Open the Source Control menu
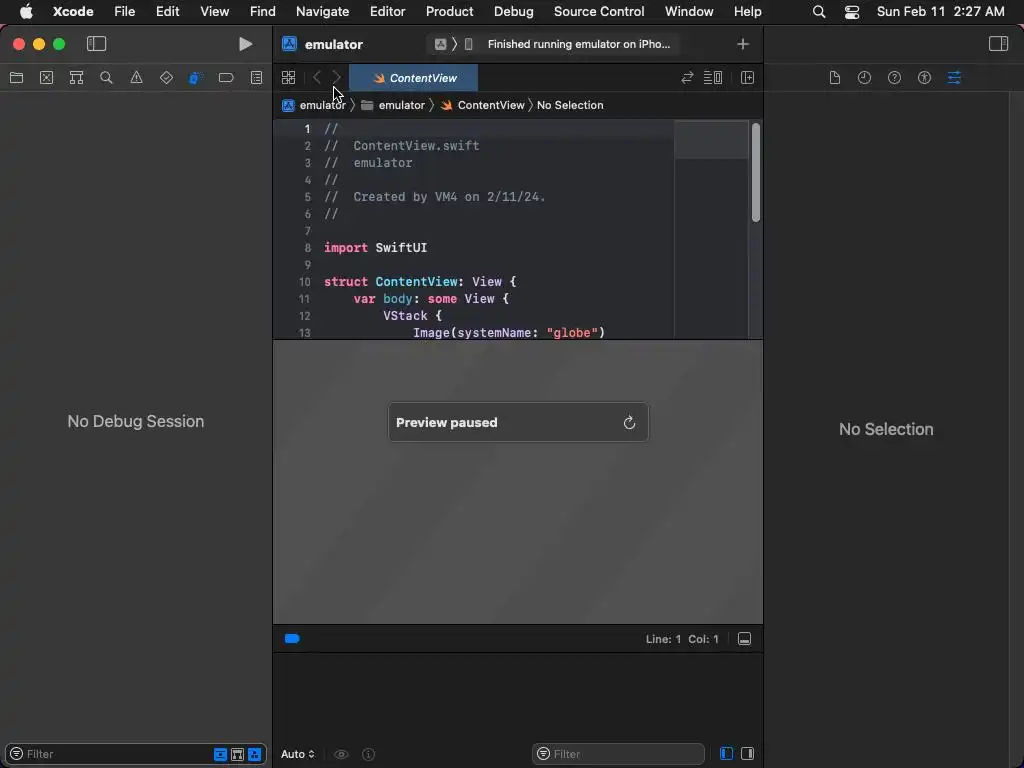The height and width of the screenshot is (768, 1024). click(599, 11)
